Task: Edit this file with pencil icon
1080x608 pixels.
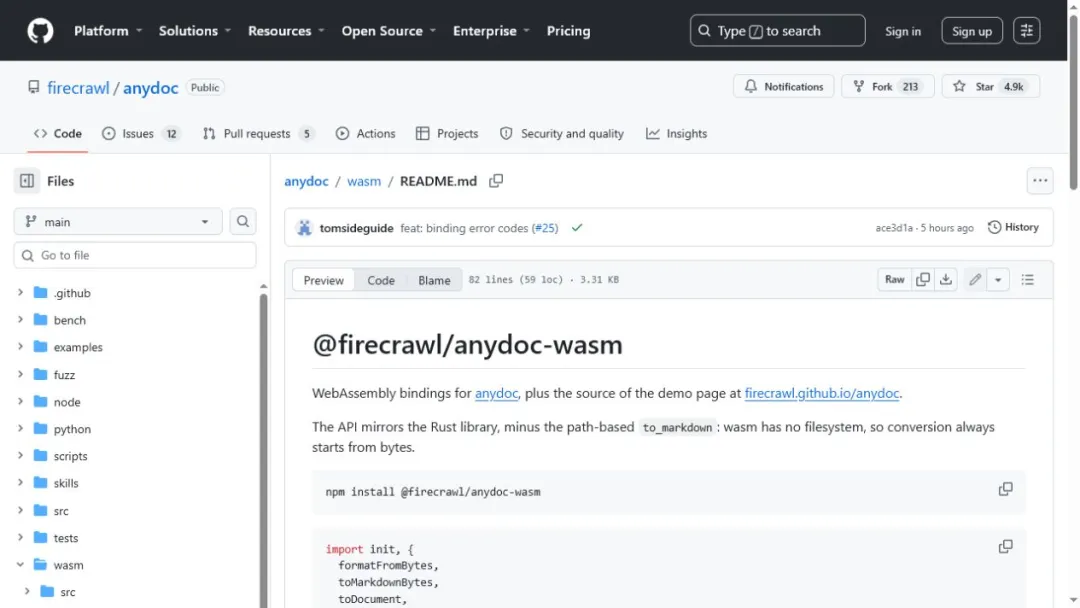Action: tap(975, 280)
